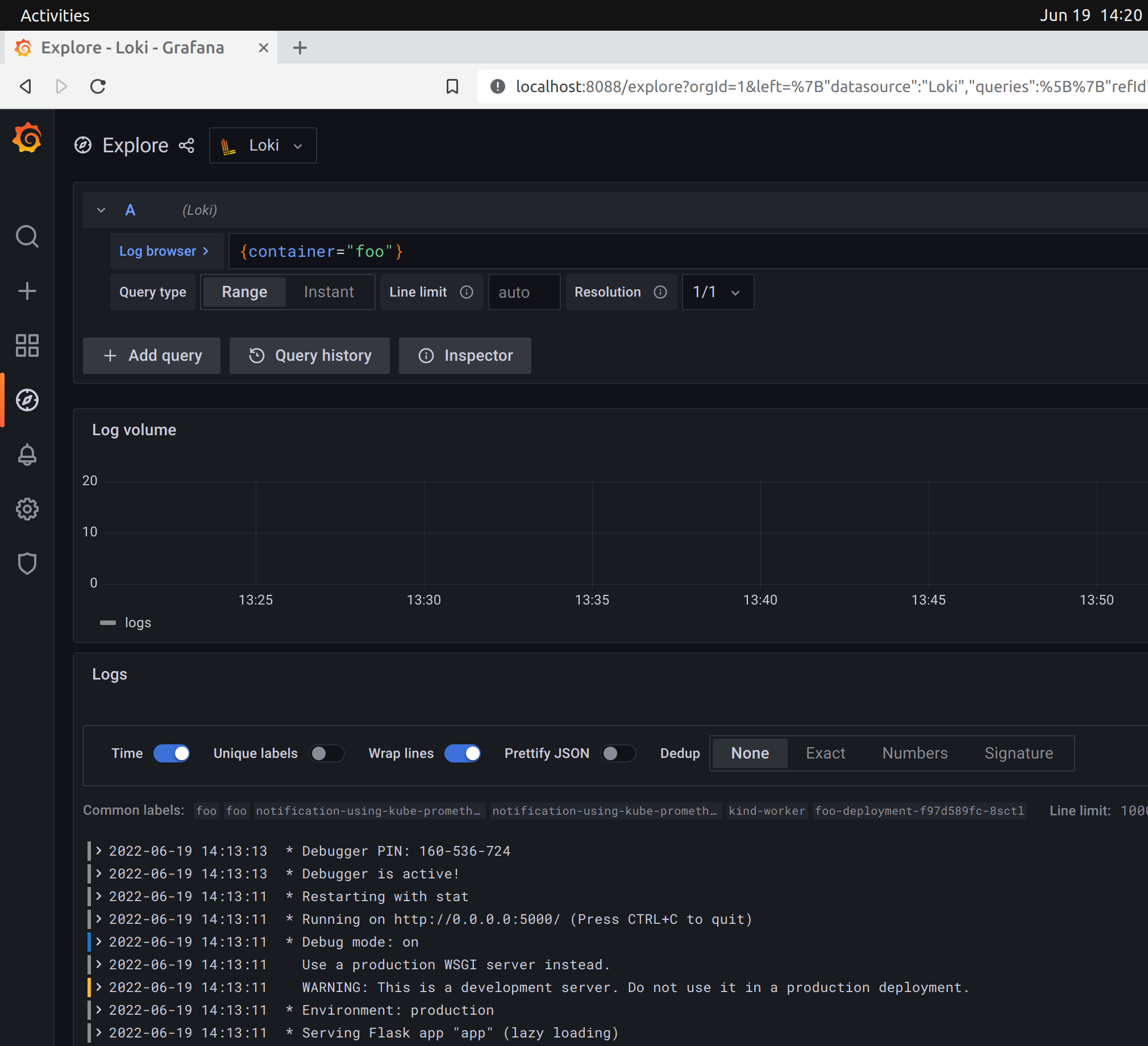
Task: Enable the Prettify JSON switch
Action: point(618,753)
